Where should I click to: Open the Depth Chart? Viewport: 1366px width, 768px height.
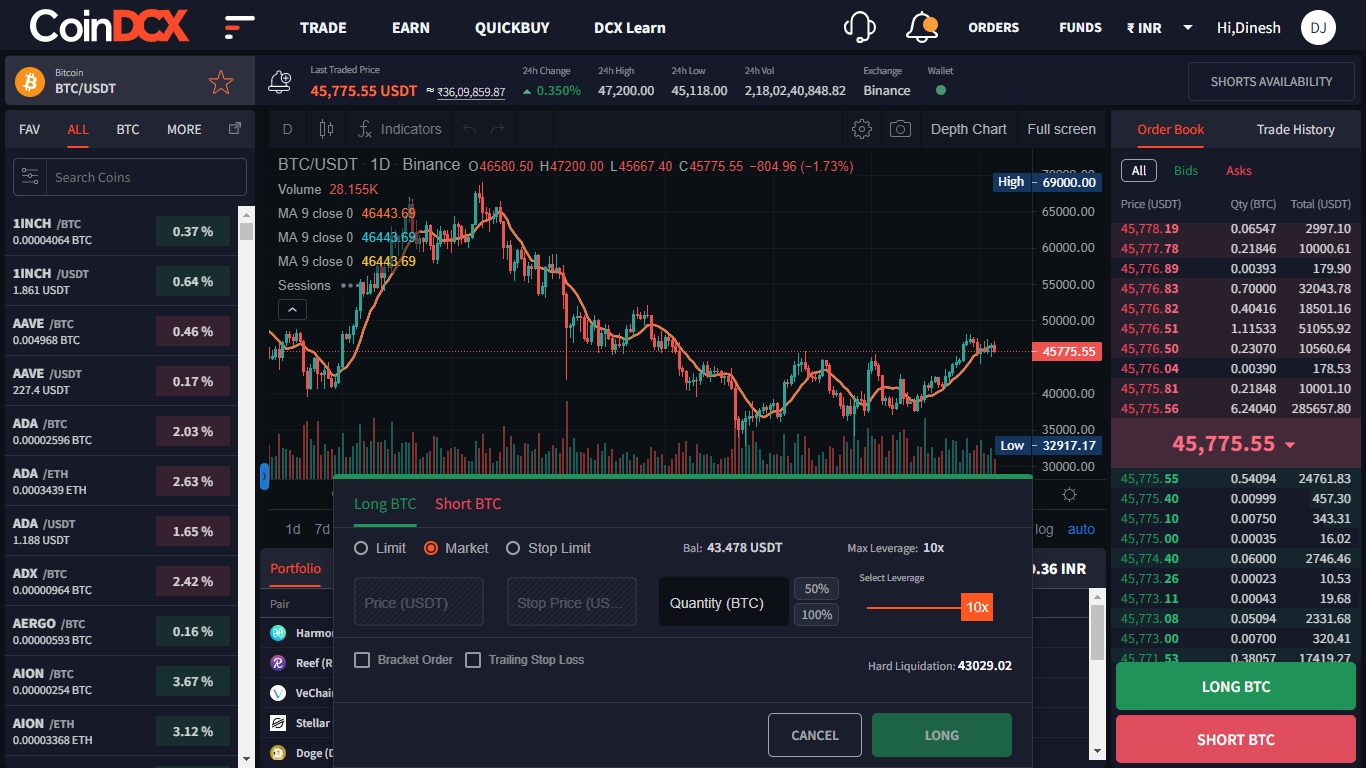(x=969, y=129)
